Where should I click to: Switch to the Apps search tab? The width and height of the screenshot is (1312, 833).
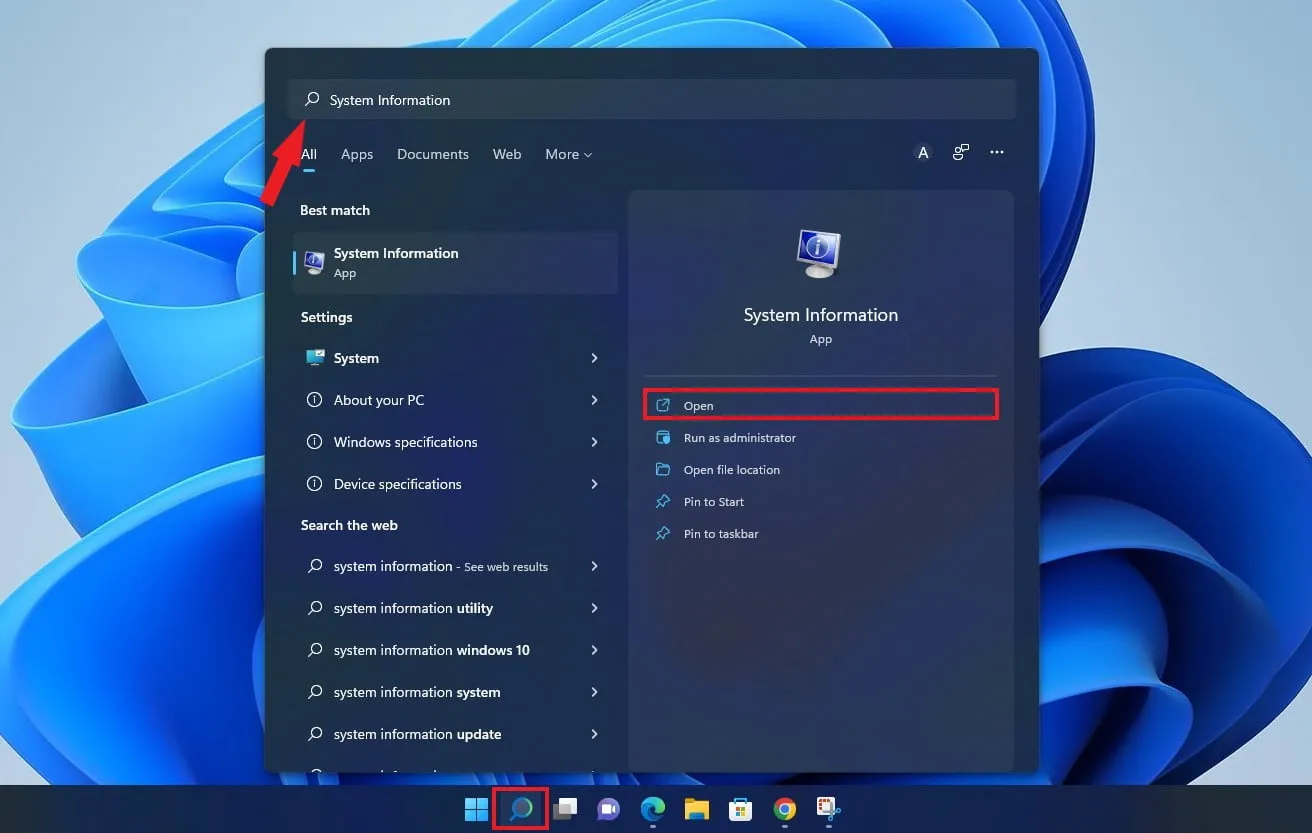click(356, 154)
